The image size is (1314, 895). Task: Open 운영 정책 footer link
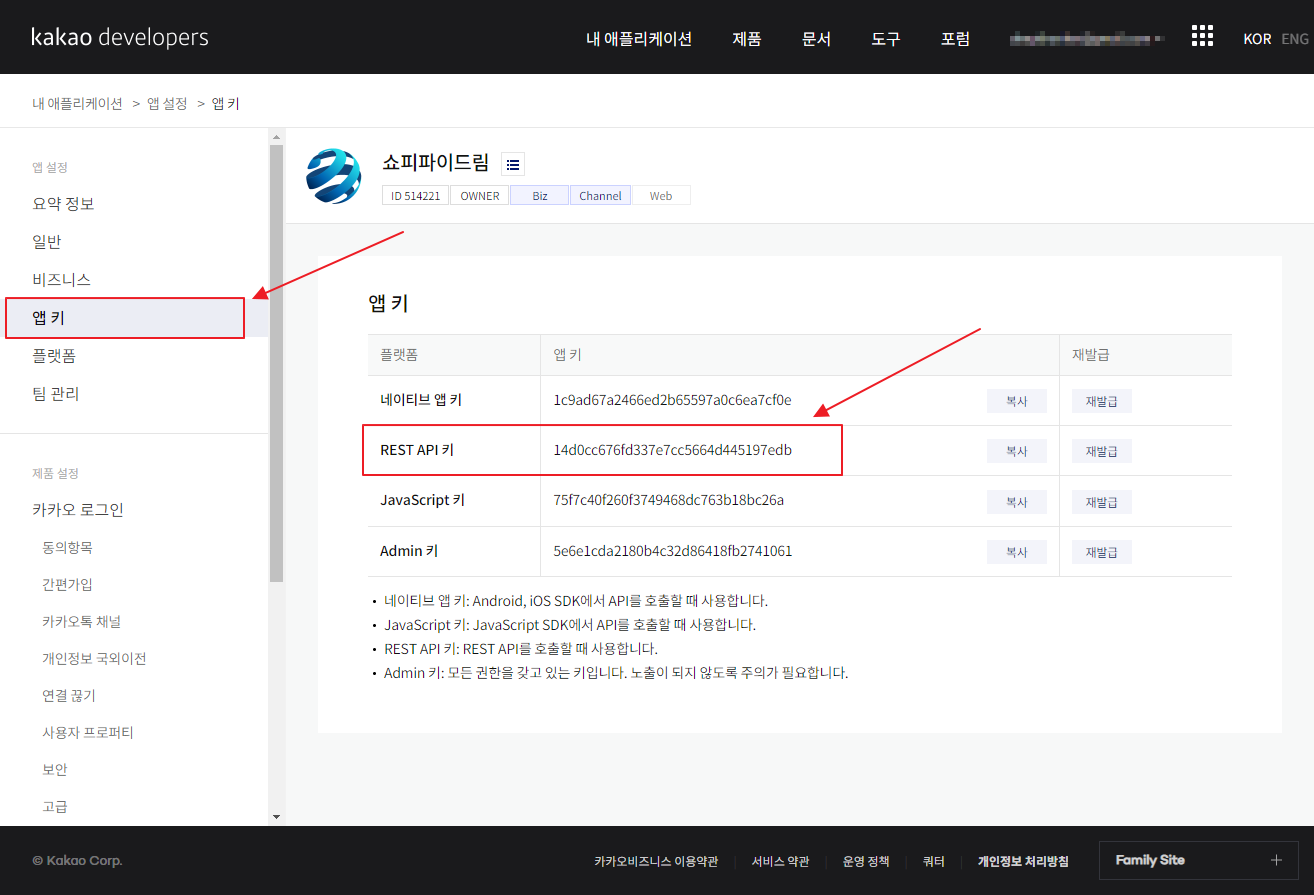pos(866,861)
